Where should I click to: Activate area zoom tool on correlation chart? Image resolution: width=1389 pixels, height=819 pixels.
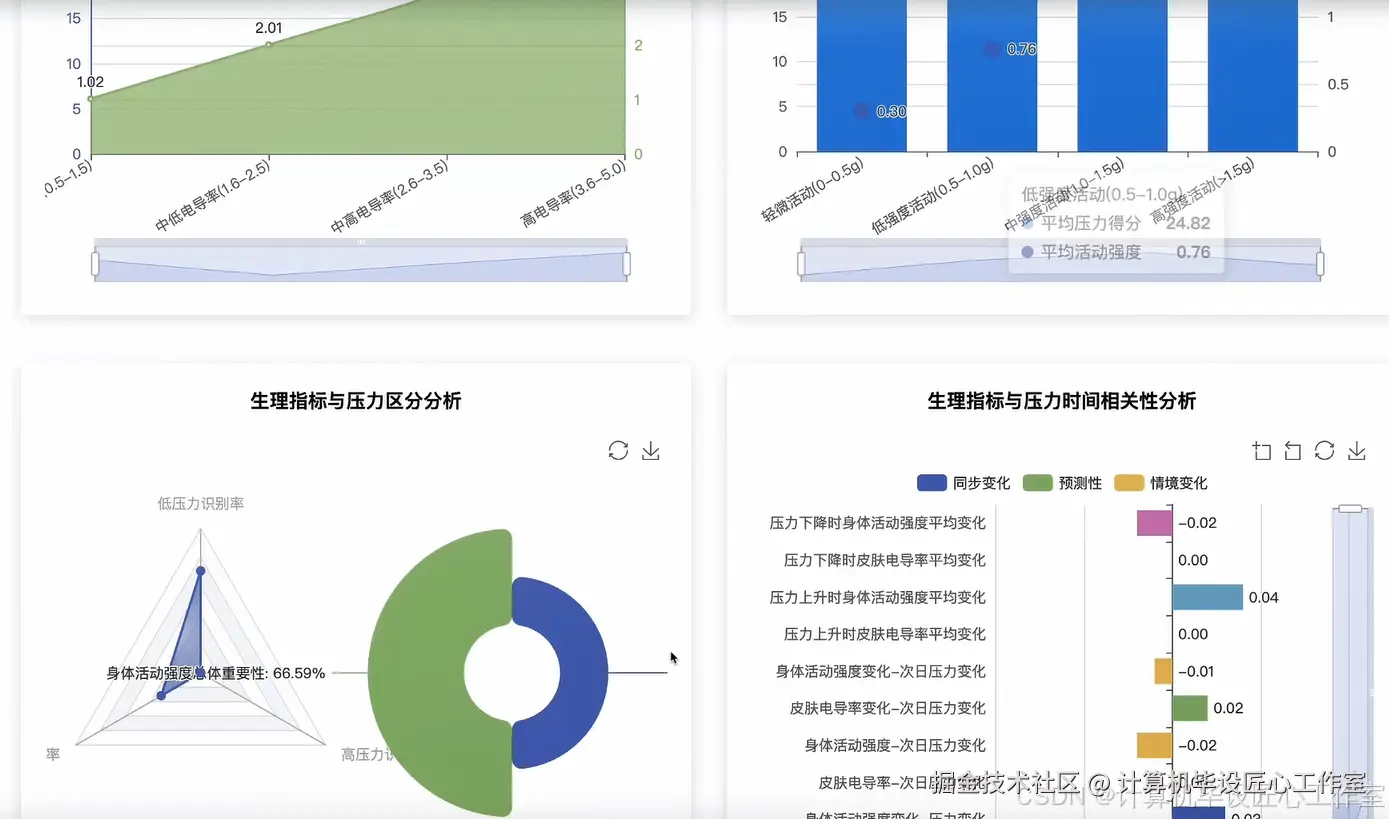pyautogui.click(x=1261, y=450)
